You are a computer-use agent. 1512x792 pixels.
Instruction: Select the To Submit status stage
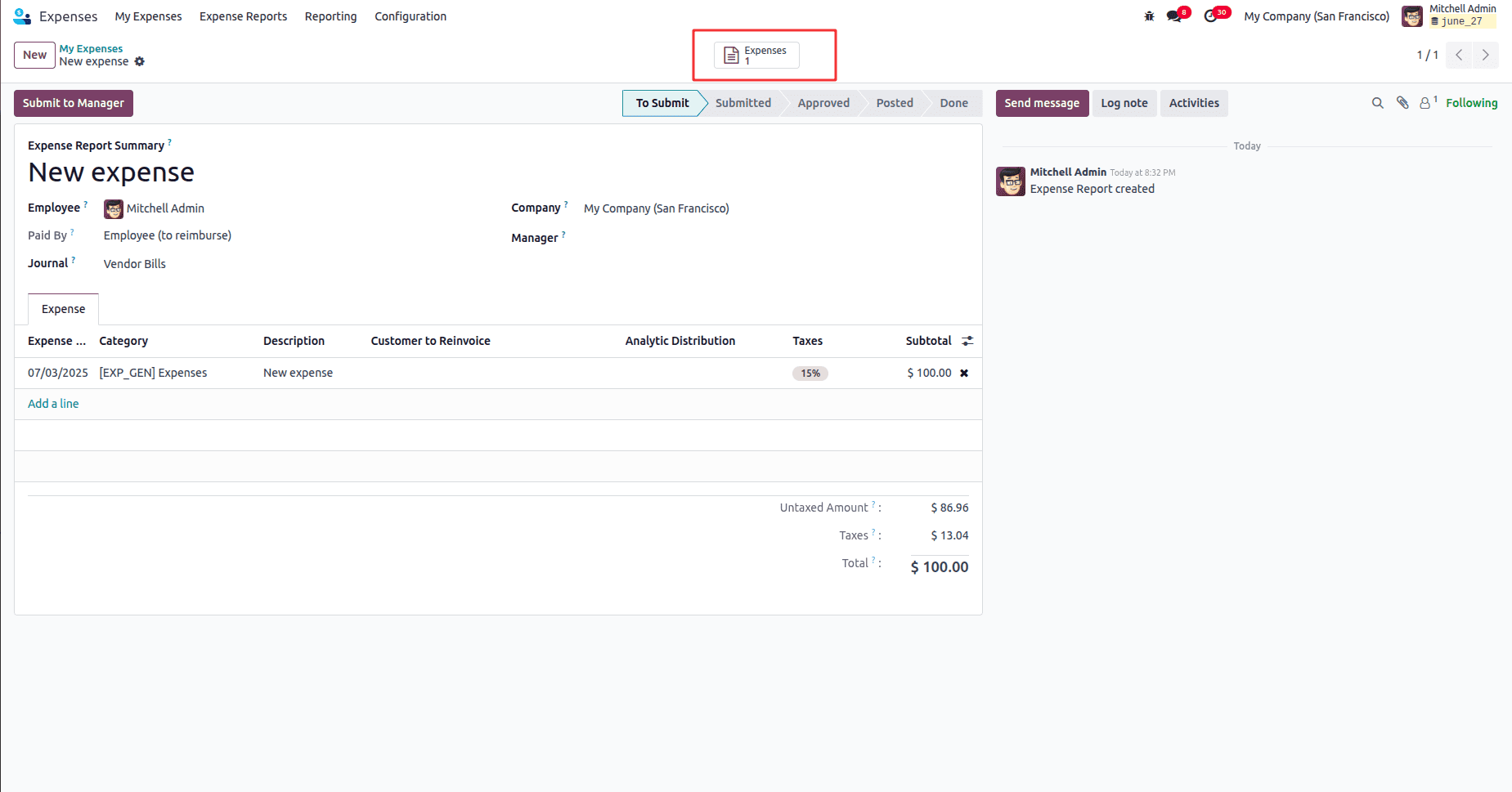coord(662,103)
